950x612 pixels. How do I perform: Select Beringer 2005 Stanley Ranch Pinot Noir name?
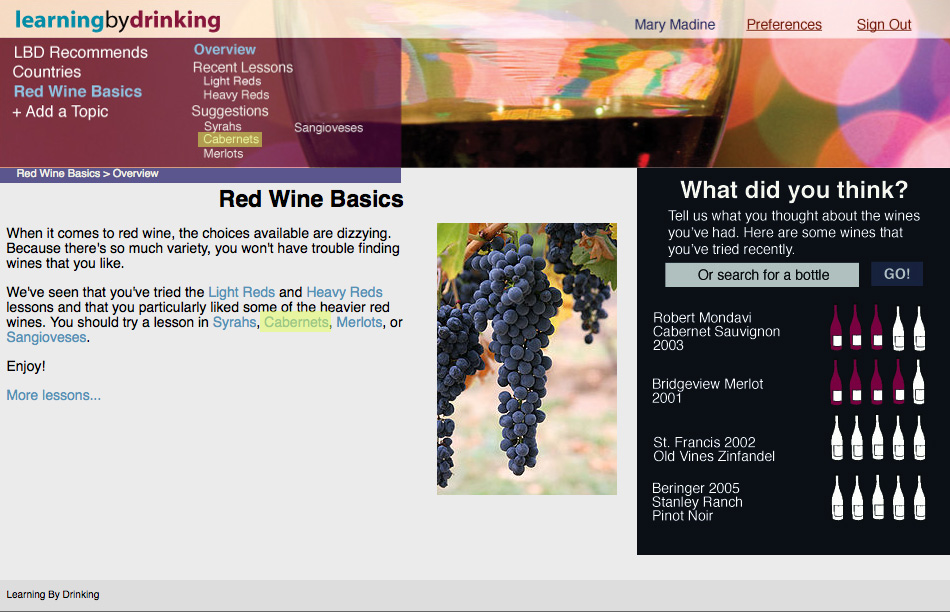[697, 502]
